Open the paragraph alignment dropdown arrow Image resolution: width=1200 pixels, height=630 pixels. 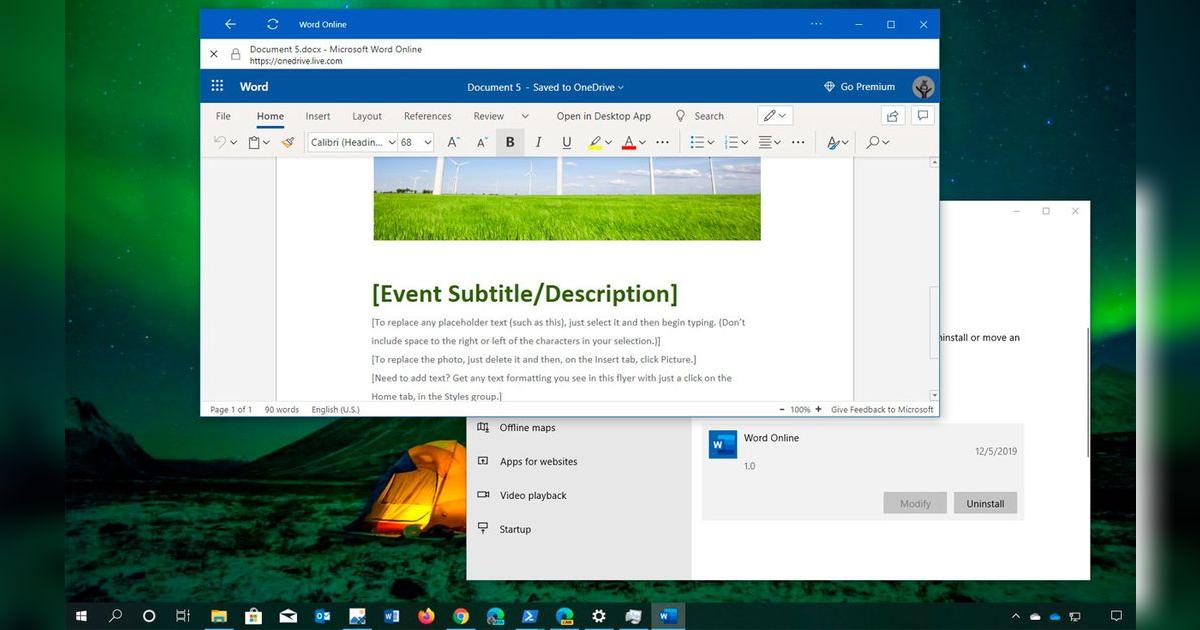pos(776,142)
